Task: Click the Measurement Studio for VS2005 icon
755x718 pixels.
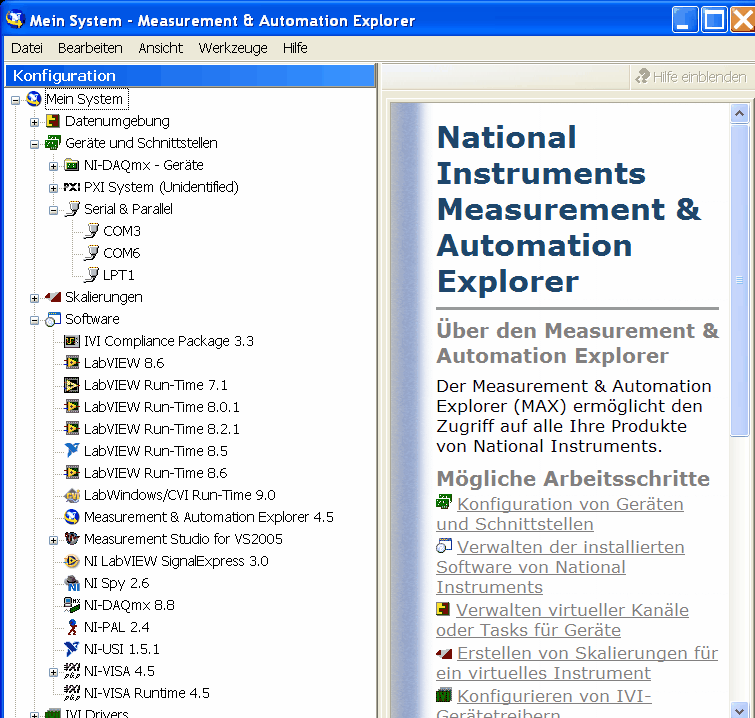Action: (72, 539)
